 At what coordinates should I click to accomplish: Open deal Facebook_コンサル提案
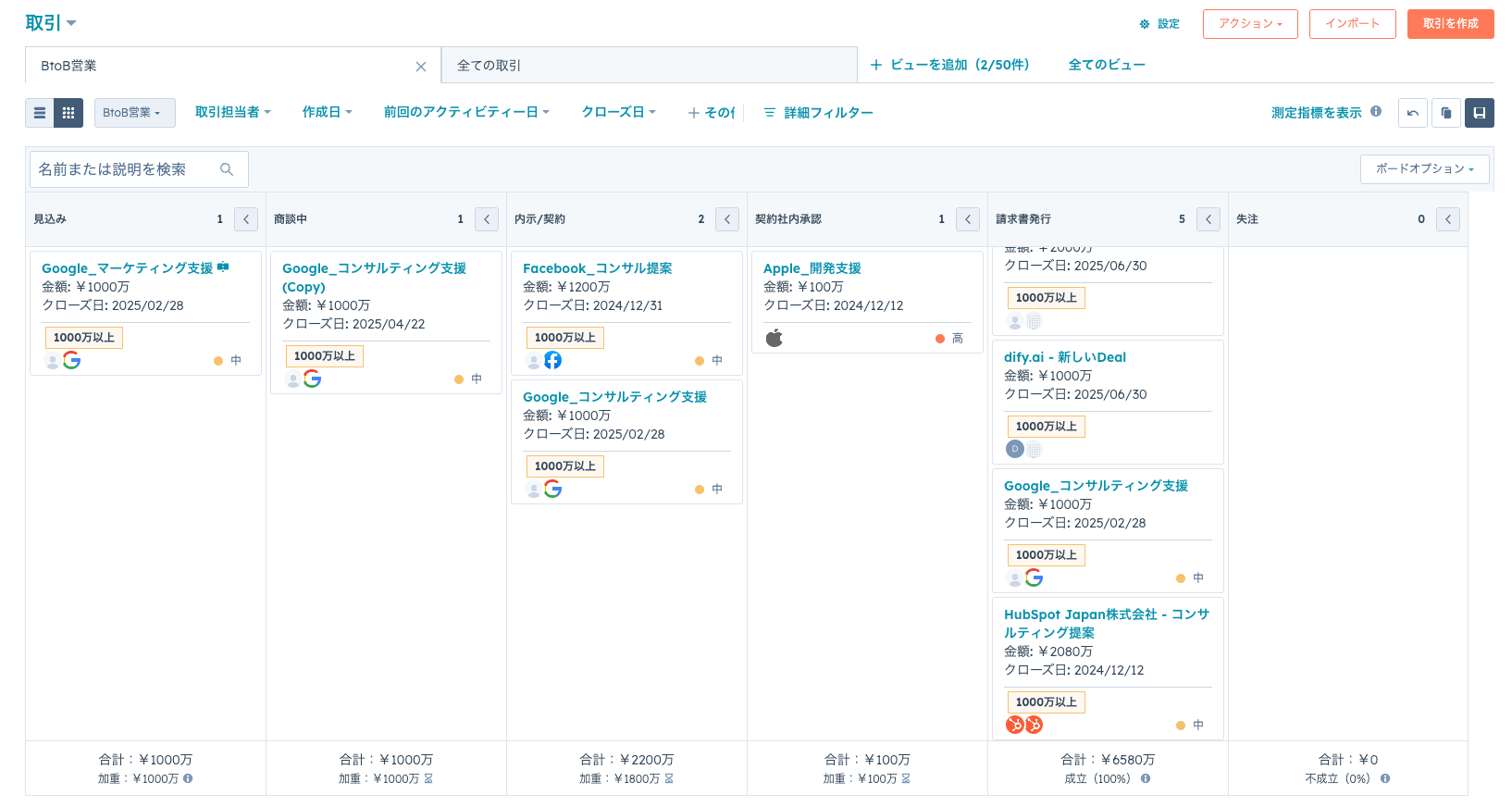597,268
